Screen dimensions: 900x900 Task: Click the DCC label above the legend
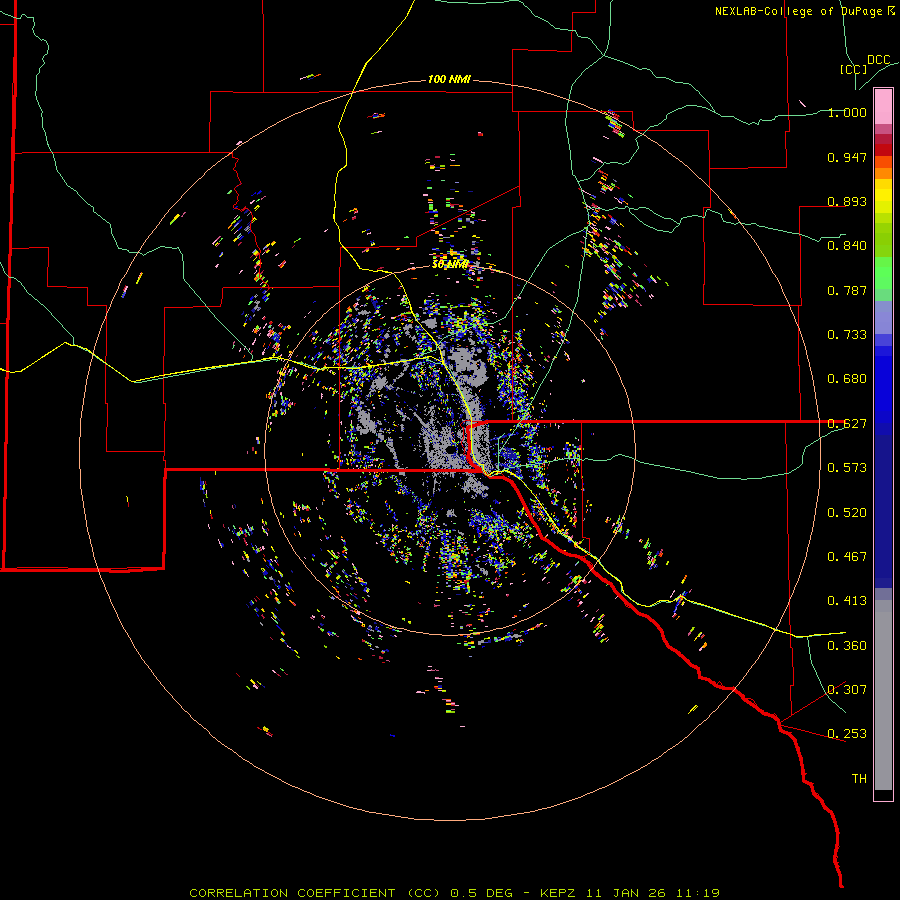coord(878,60)
